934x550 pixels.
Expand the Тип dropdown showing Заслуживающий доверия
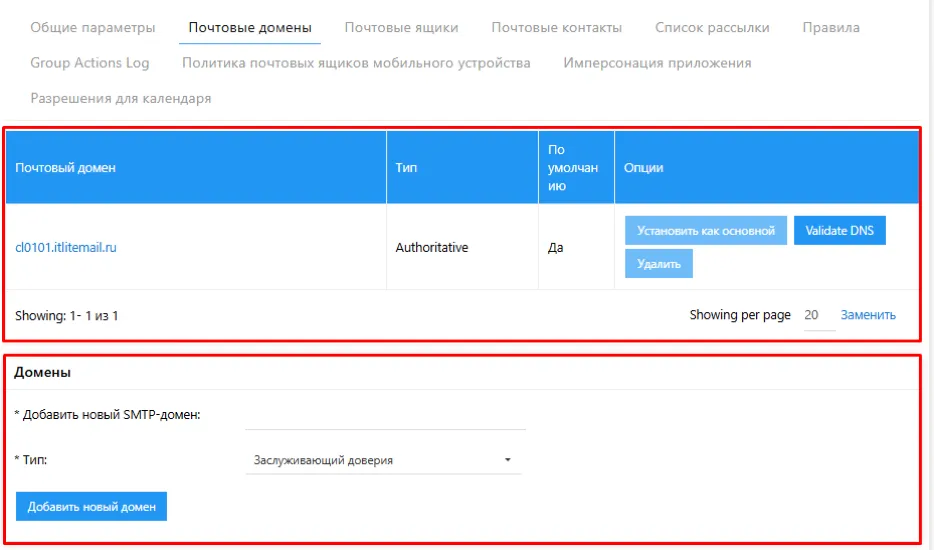pos(383,460)
